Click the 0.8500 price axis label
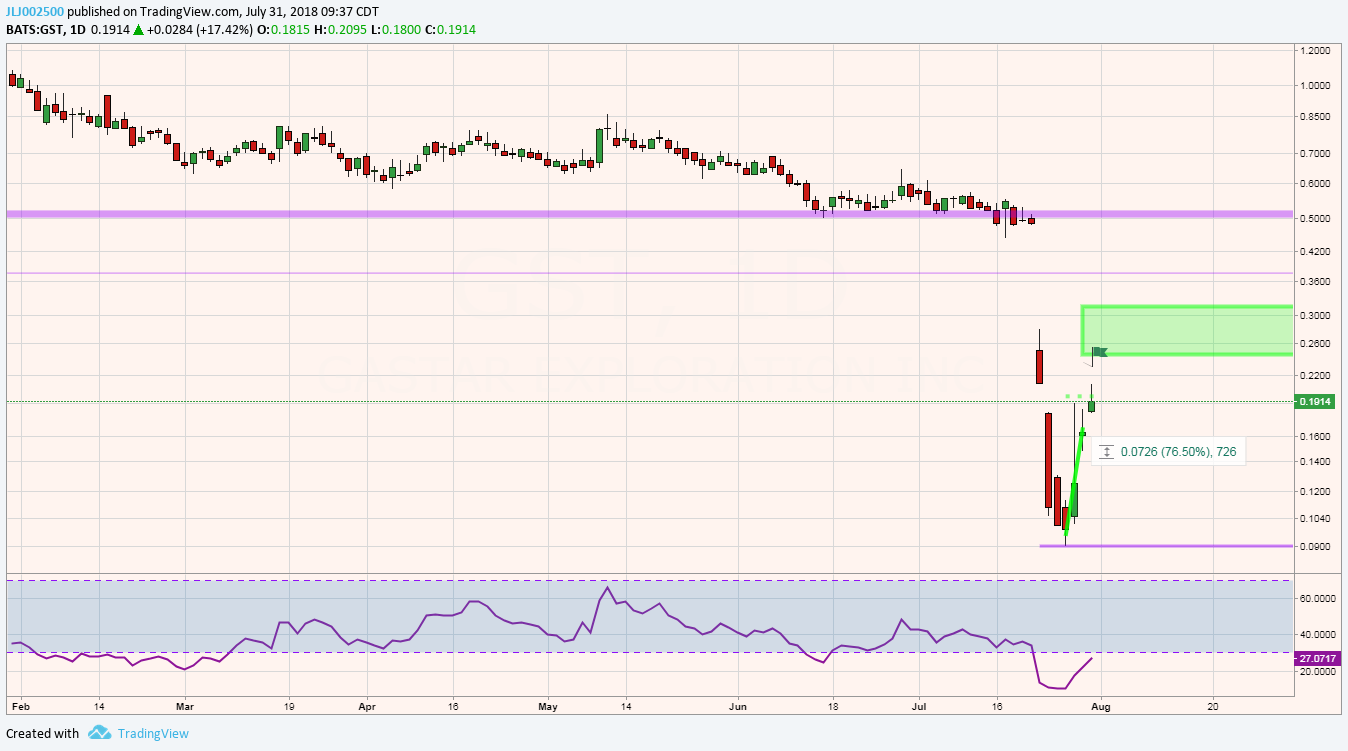This screenshot has width=1348, height=751. pos(1316,117)
